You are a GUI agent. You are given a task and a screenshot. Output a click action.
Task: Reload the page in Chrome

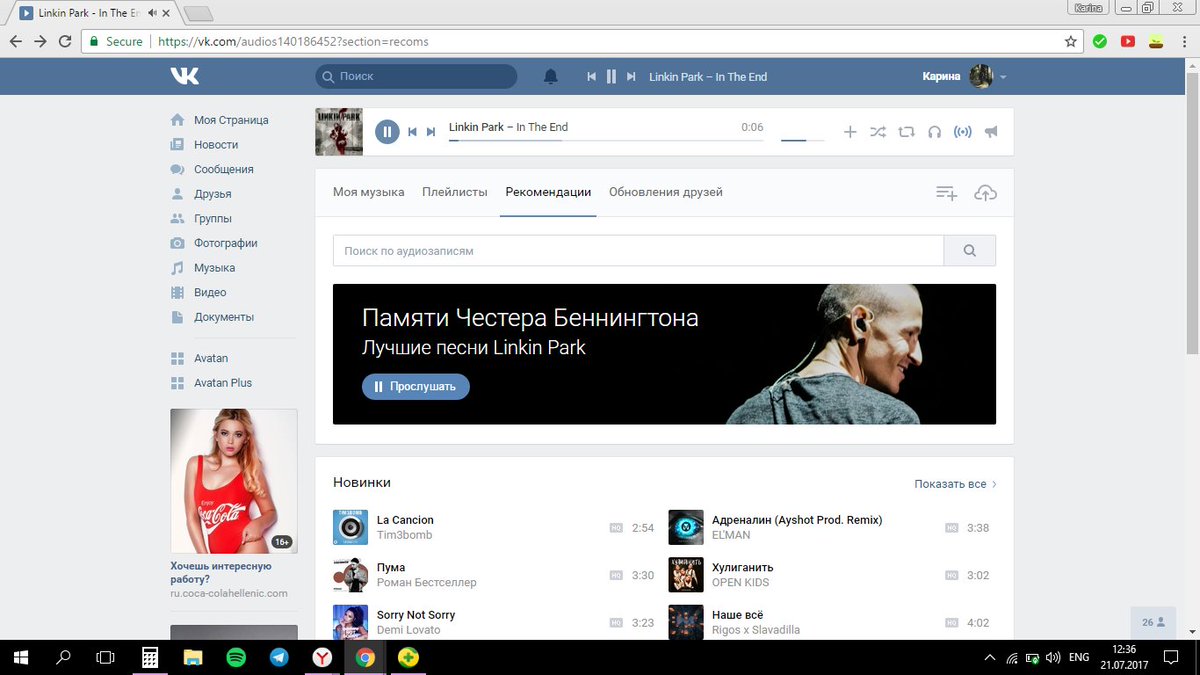coord(66,42)
